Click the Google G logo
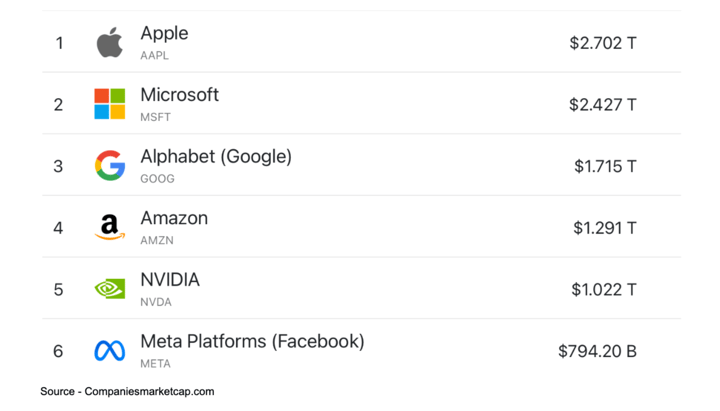Image resolution: width=720 pixels, height=411 pixels. (109, 166)
